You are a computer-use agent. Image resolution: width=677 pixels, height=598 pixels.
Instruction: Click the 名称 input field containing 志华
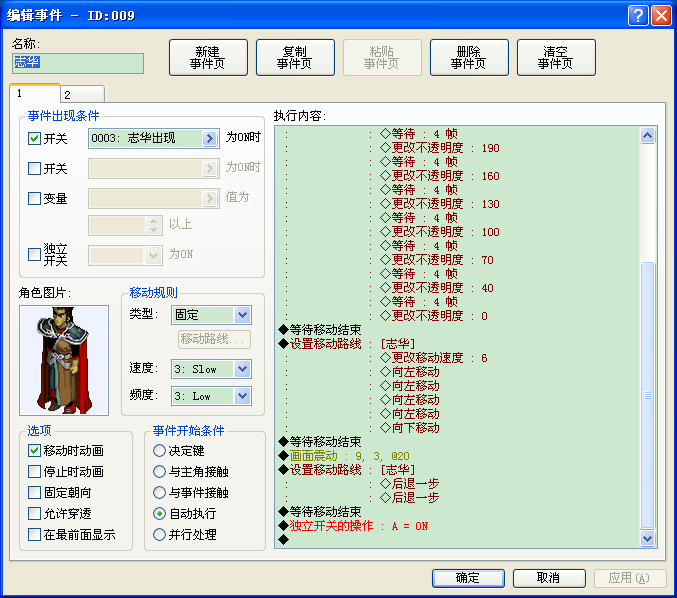tap(78, 63)
